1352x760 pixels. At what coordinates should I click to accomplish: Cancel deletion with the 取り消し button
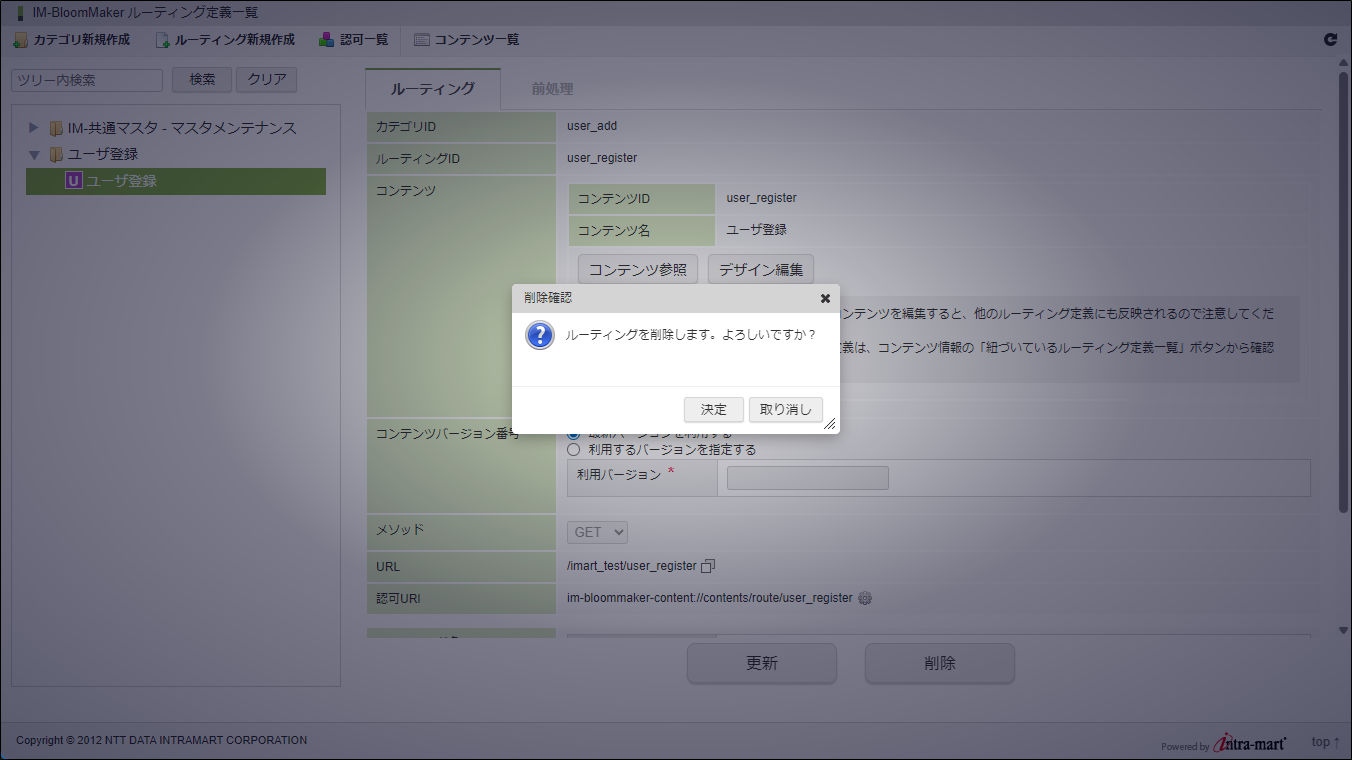(786, 410)
